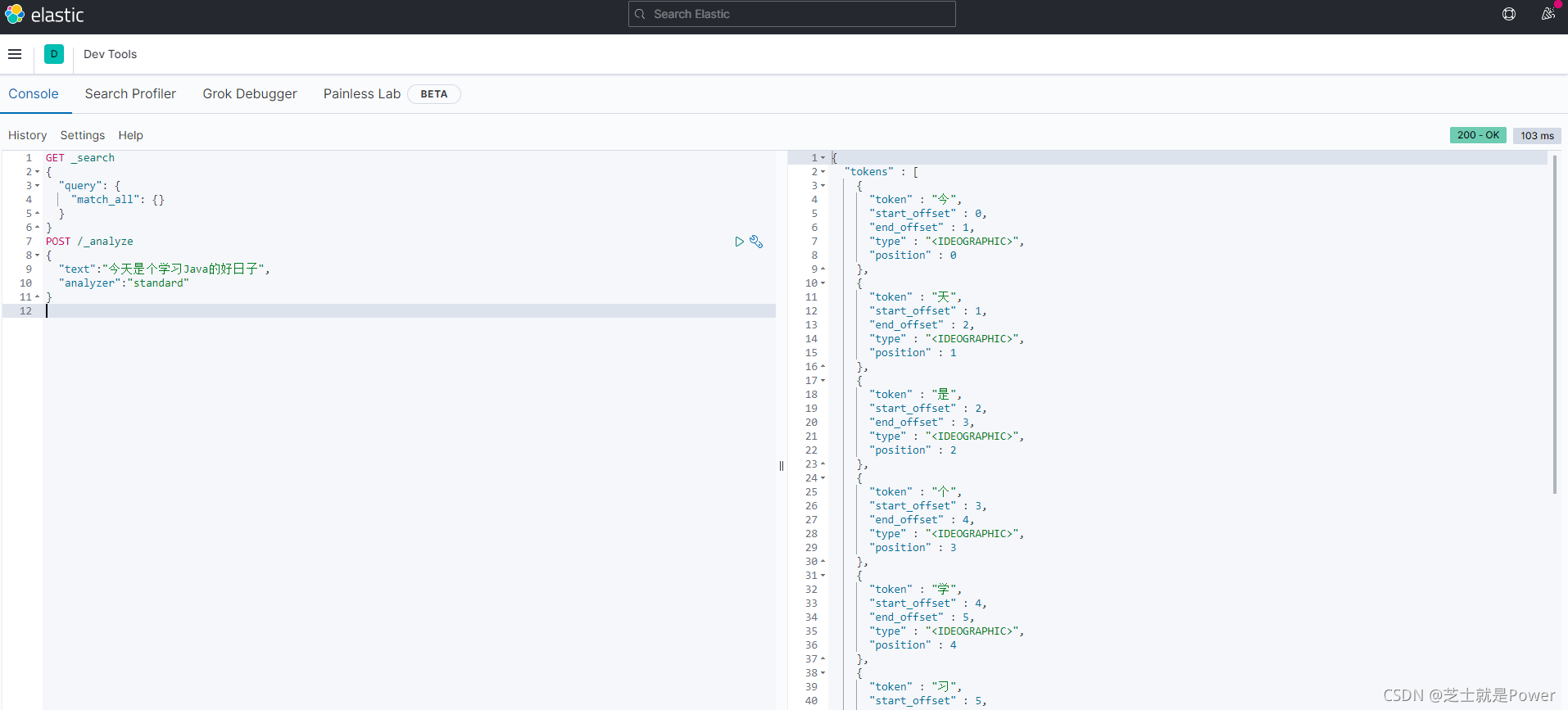Collapse request editor line 2 fold
The image size is (1568, 710).
click(37, 172)
